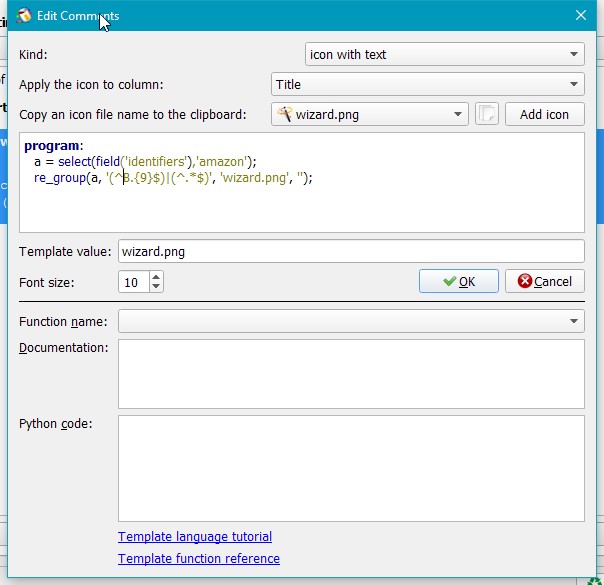Click 'amazon' string in the template code
The image size is (604, 585).
pyautogui.click(x=221, y=161)
